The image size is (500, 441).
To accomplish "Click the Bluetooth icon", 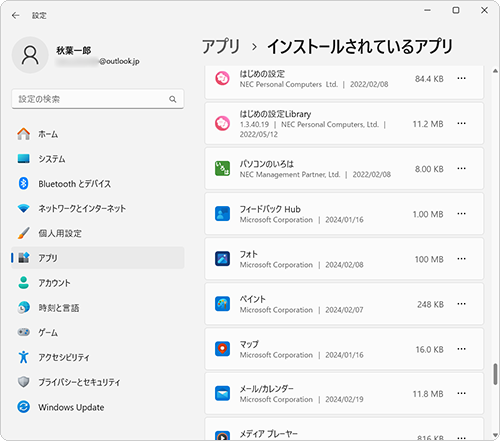I will pyautogui.click(x=24, y=183).
